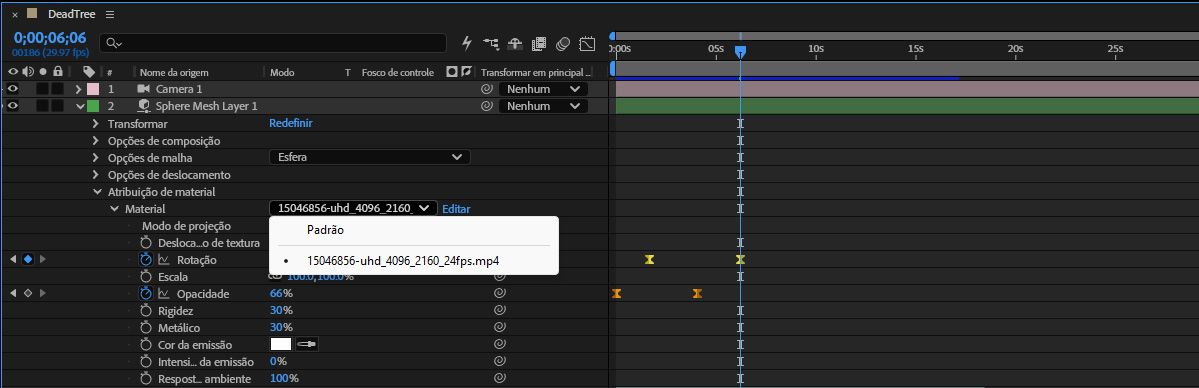
Task: Pick emission color with eyedropper
Action: (x=307, y=344)
